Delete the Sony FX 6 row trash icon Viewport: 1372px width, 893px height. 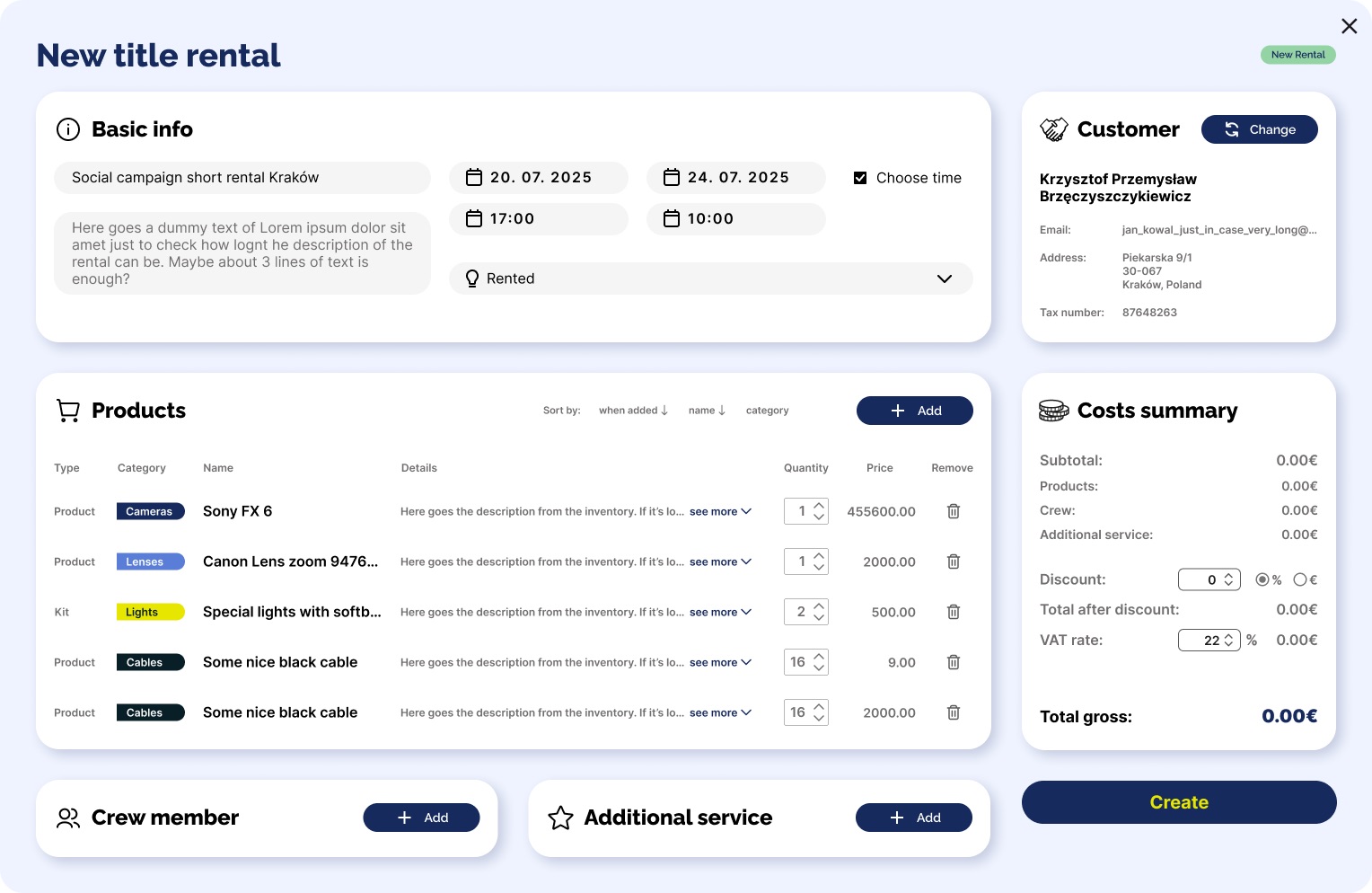(x=954, y=511)
